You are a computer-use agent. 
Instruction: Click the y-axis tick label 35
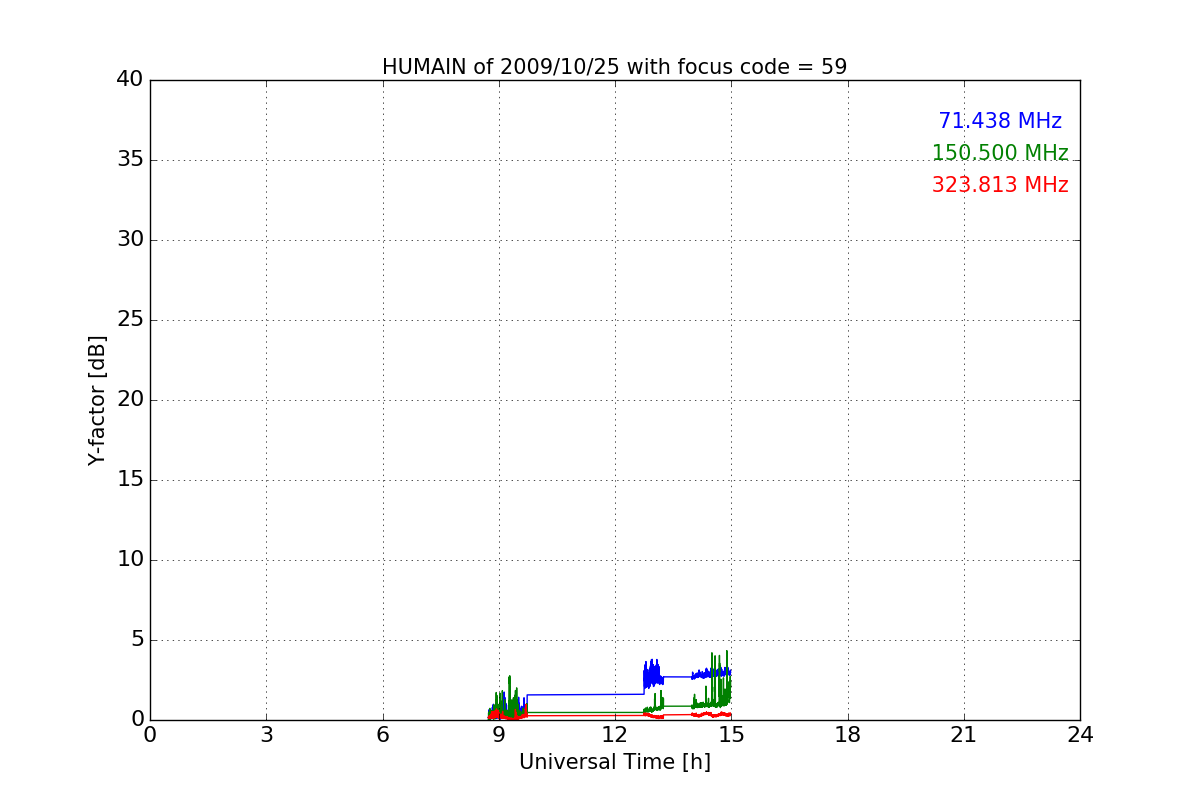(130, 160)
